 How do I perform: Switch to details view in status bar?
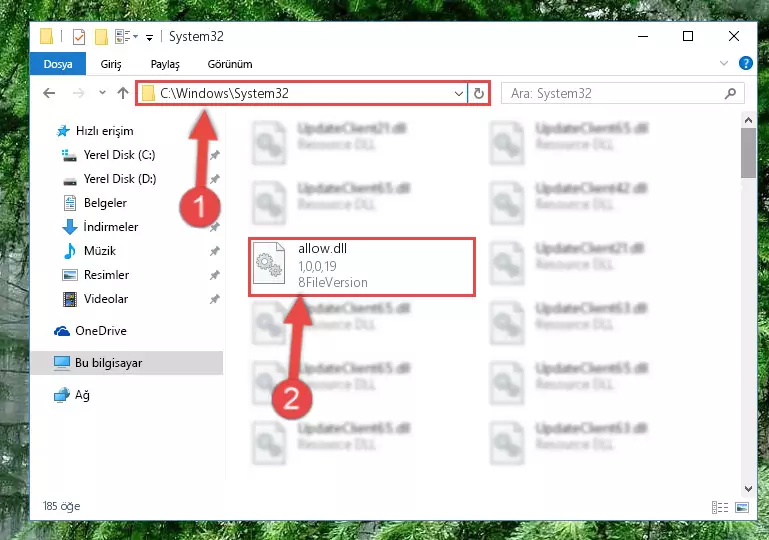tap(719, 507)
